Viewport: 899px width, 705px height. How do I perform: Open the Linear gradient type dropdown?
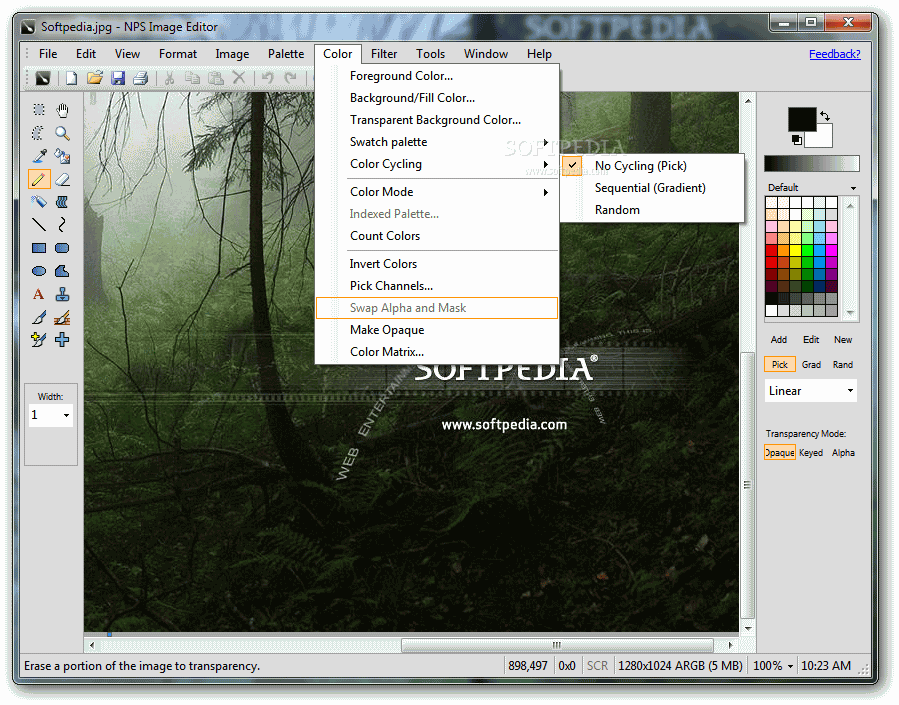coord(850,391)
